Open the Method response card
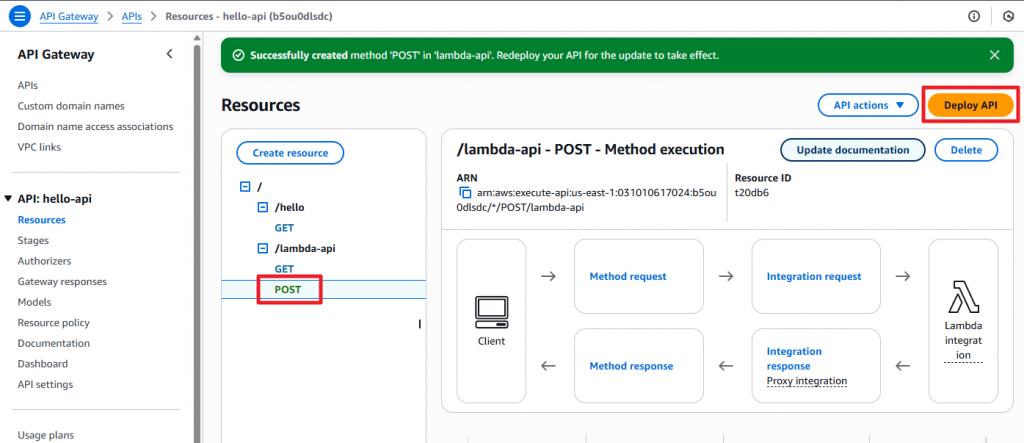The image size is (1024, 443). [639, 366]
